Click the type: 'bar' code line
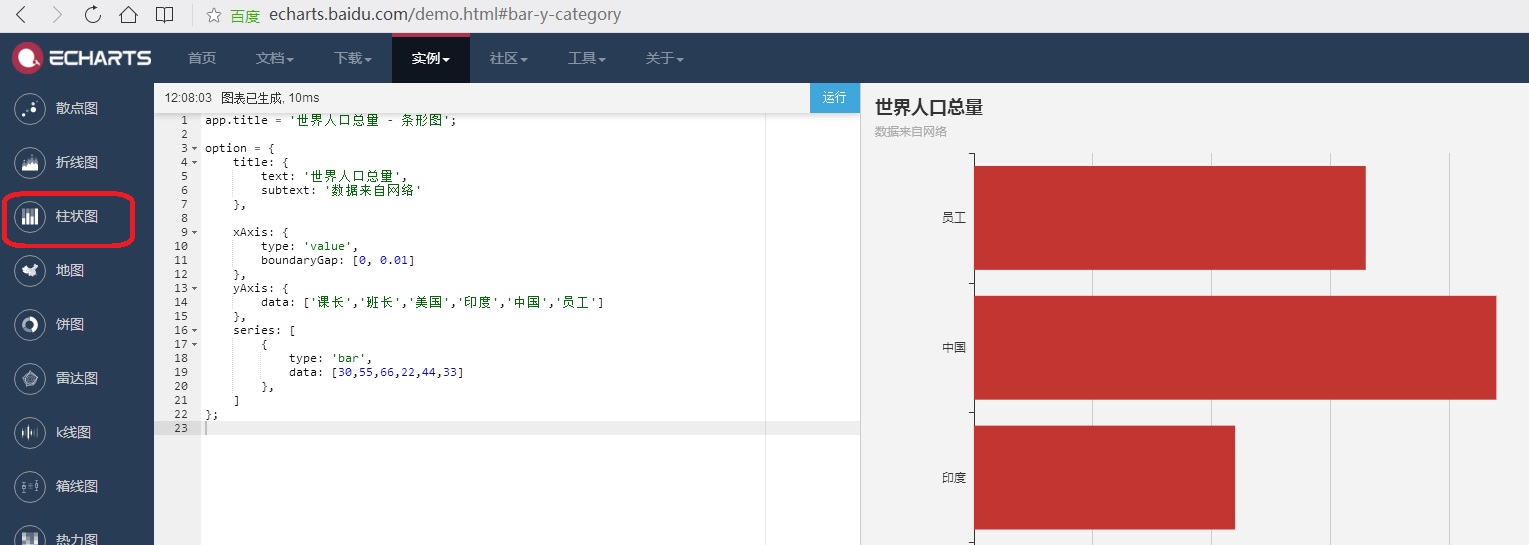The width and height of the screenshot is (1529, 545). 330,358
